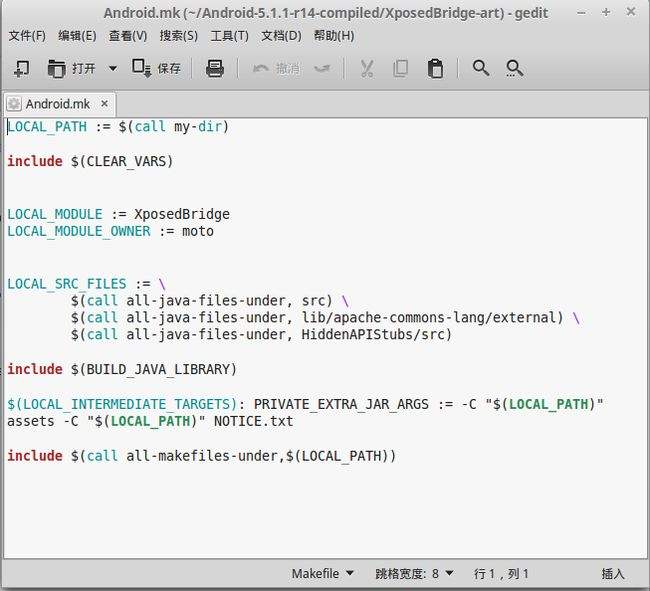This screenshot has width=650, height=591.
Task: Toggle the 插入 insert mode indicator
Action: (612, 574)
